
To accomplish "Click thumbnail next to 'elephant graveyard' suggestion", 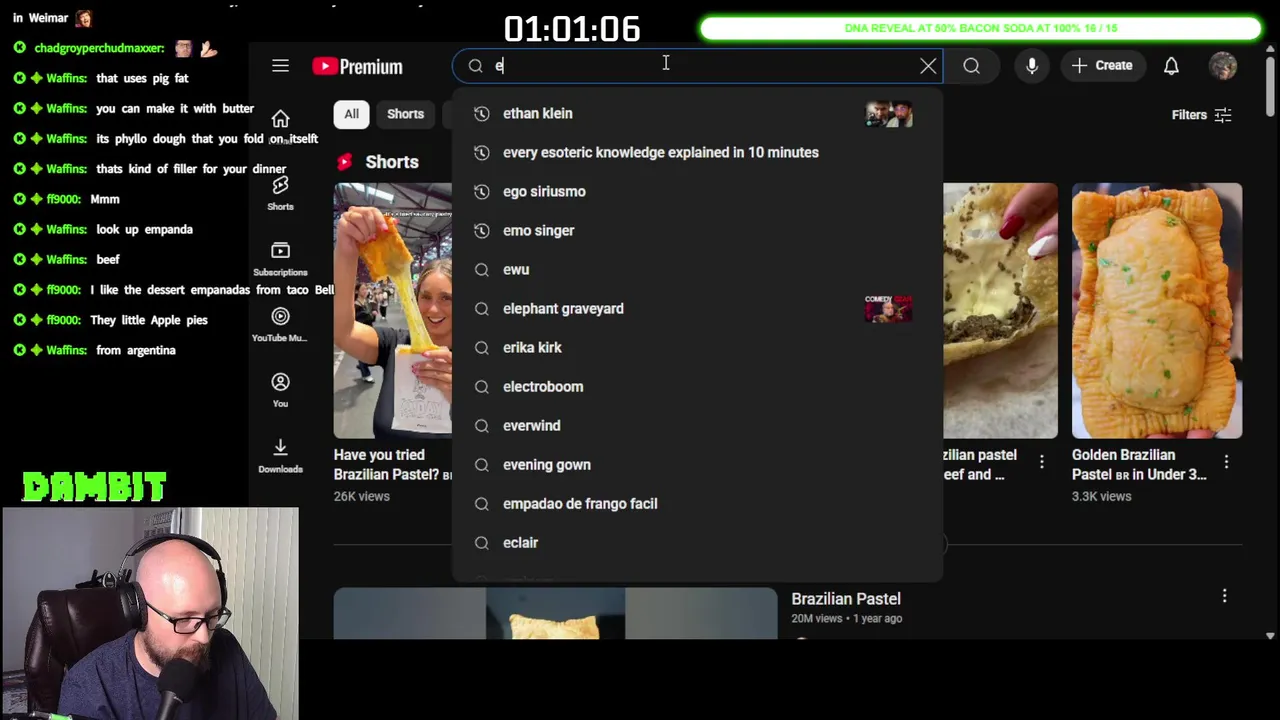I will point(888,309).
